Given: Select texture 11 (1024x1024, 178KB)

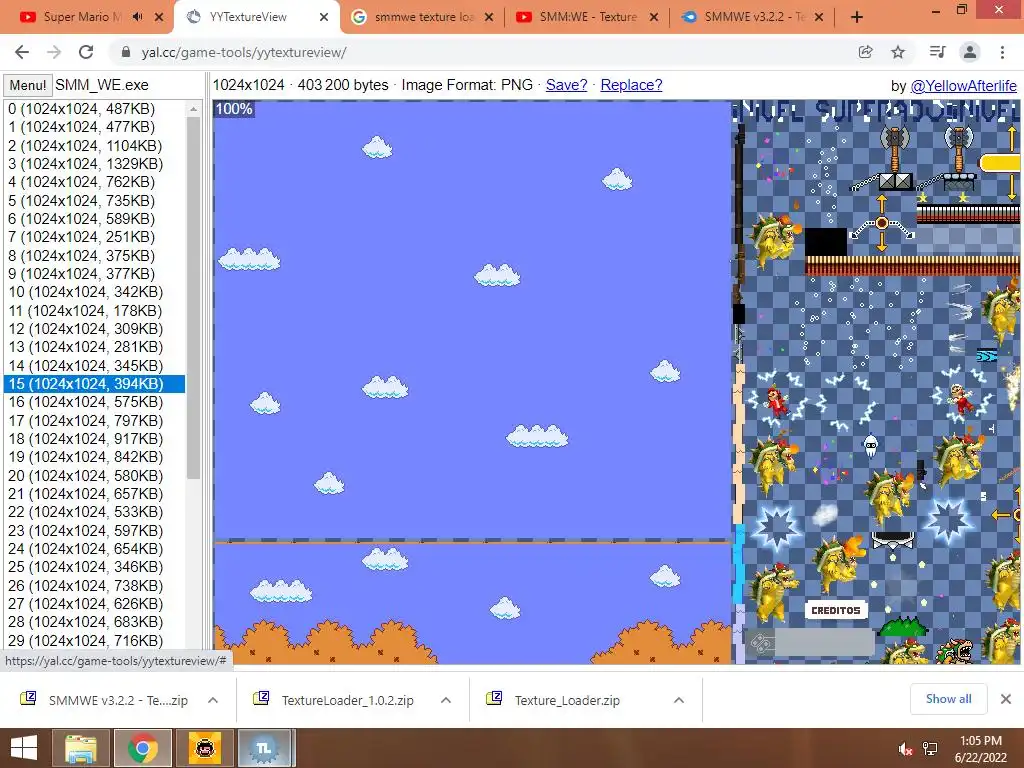Looking at the screenshot, I should point(95,310).
